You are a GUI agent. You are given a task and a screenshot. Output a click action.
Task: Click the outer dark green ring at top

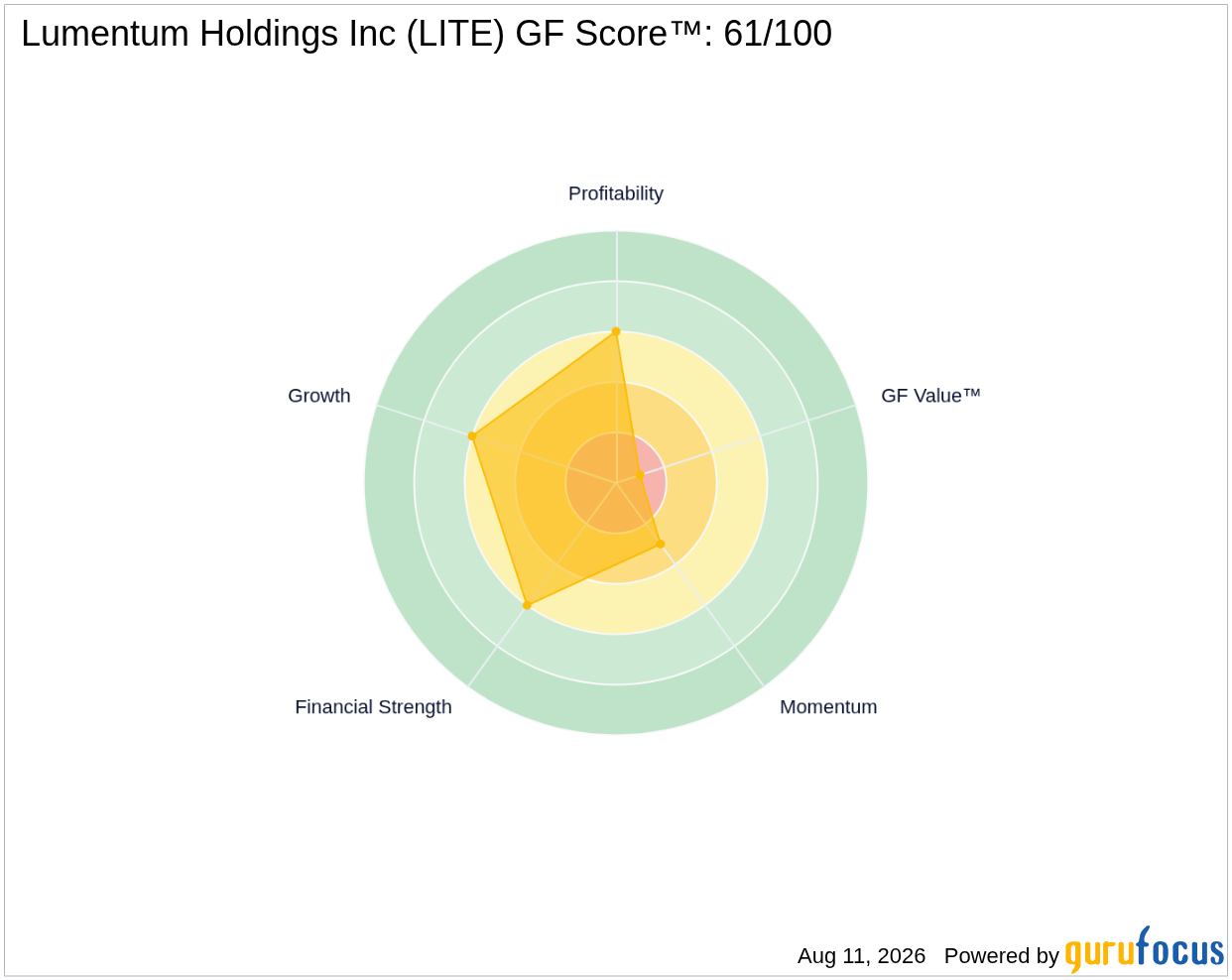click(x=616, y=256)
